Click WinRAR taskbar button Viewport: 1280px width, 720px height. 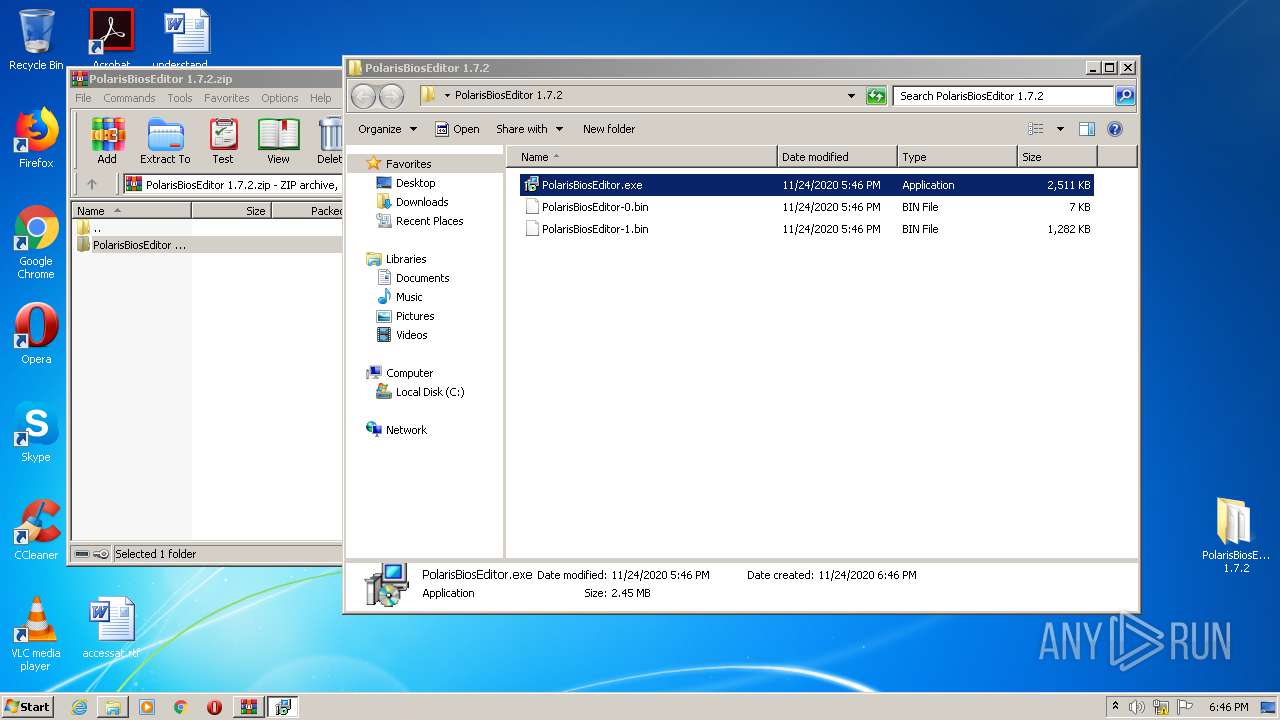pos(249,707)
